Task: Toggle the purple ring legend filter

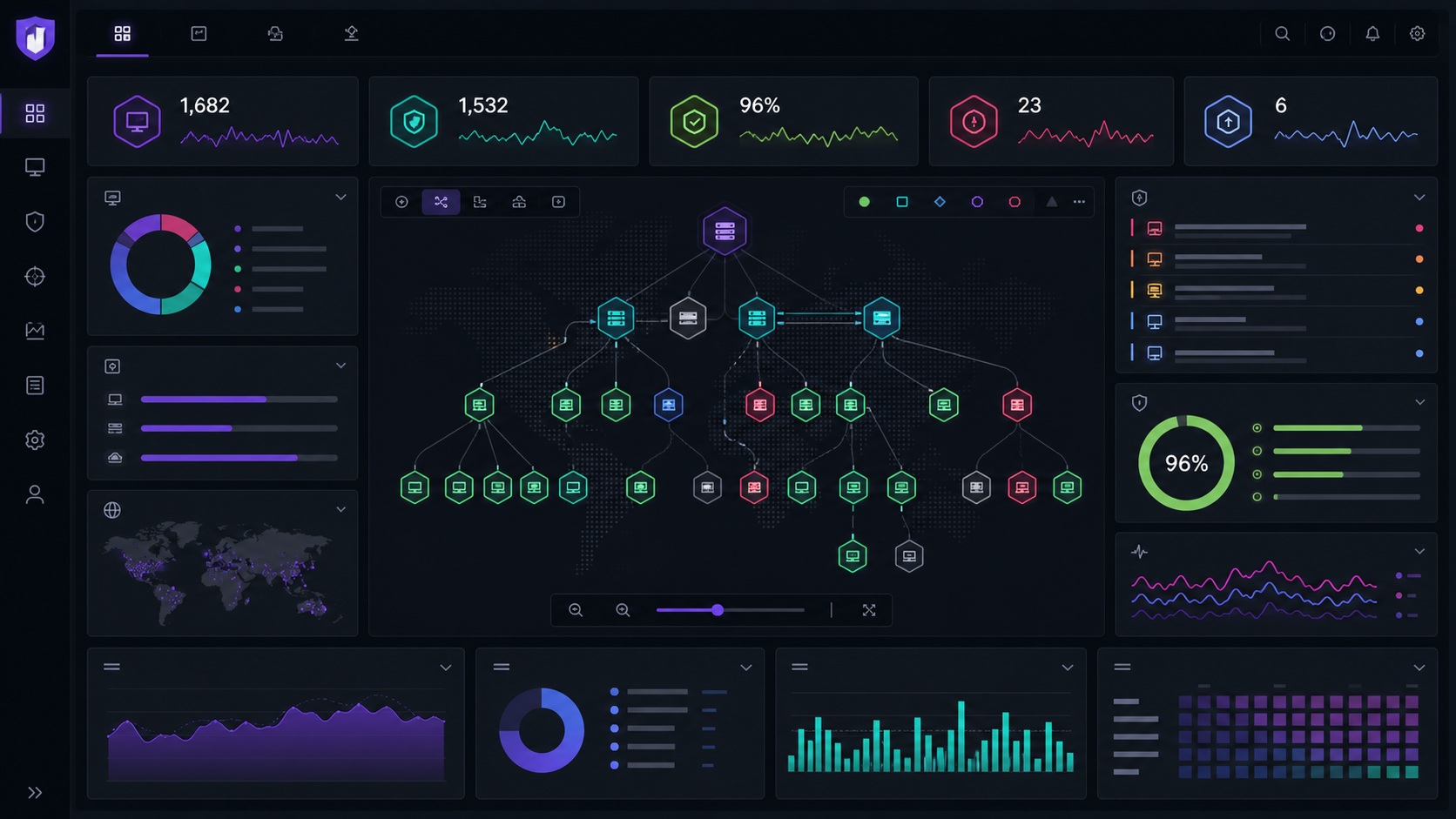Action: click(977, 202)
